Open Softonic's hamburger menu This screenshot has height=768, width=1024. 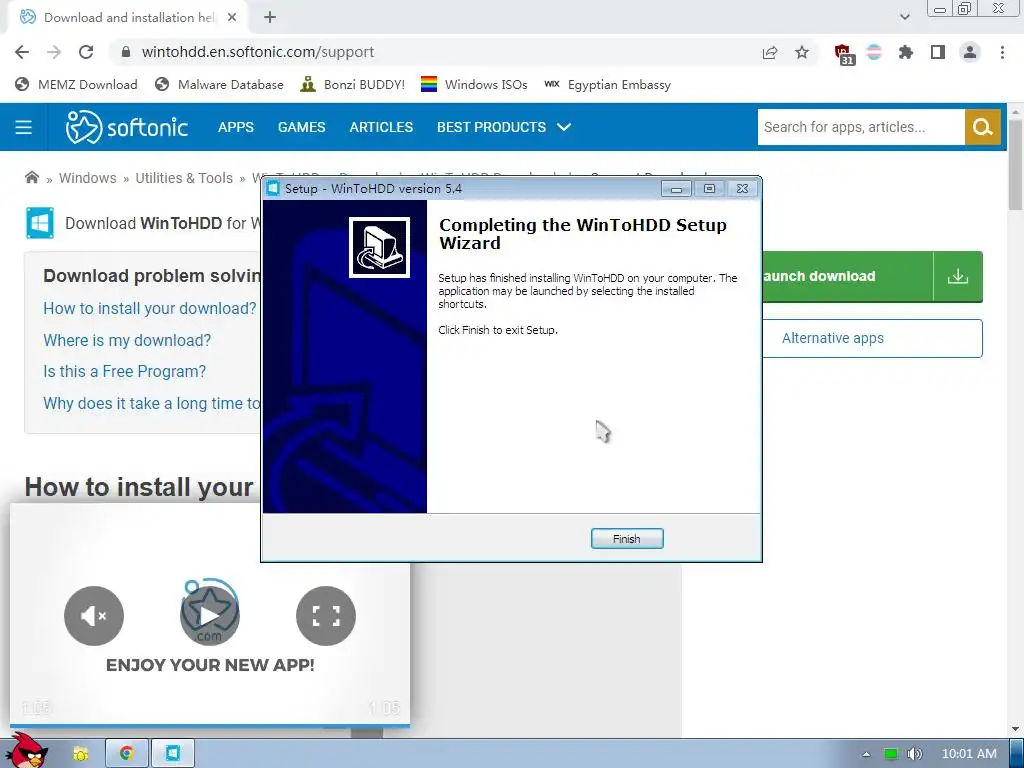[x=24, y=127]
